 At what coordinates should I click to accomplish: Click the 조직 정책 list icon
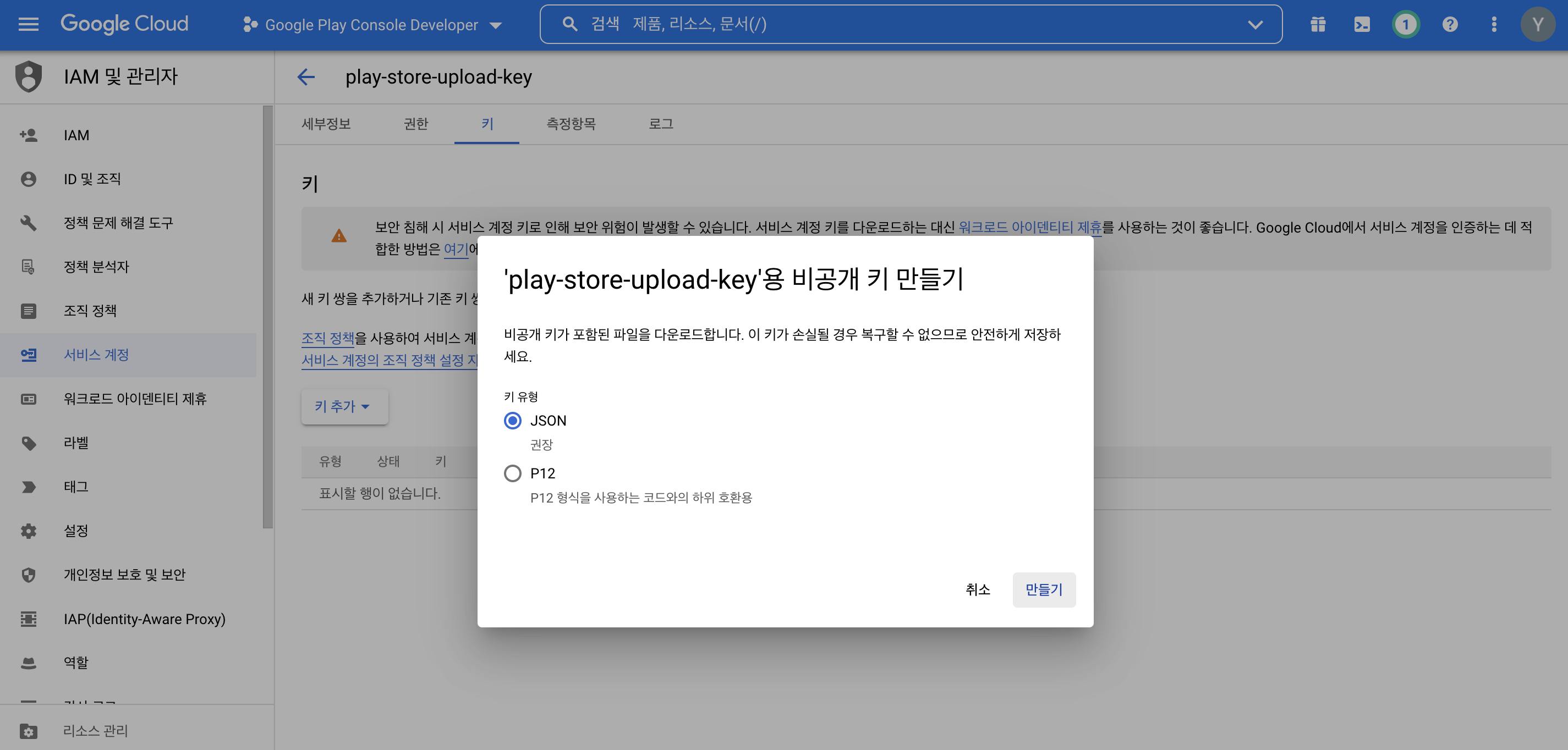click(29, 311)
